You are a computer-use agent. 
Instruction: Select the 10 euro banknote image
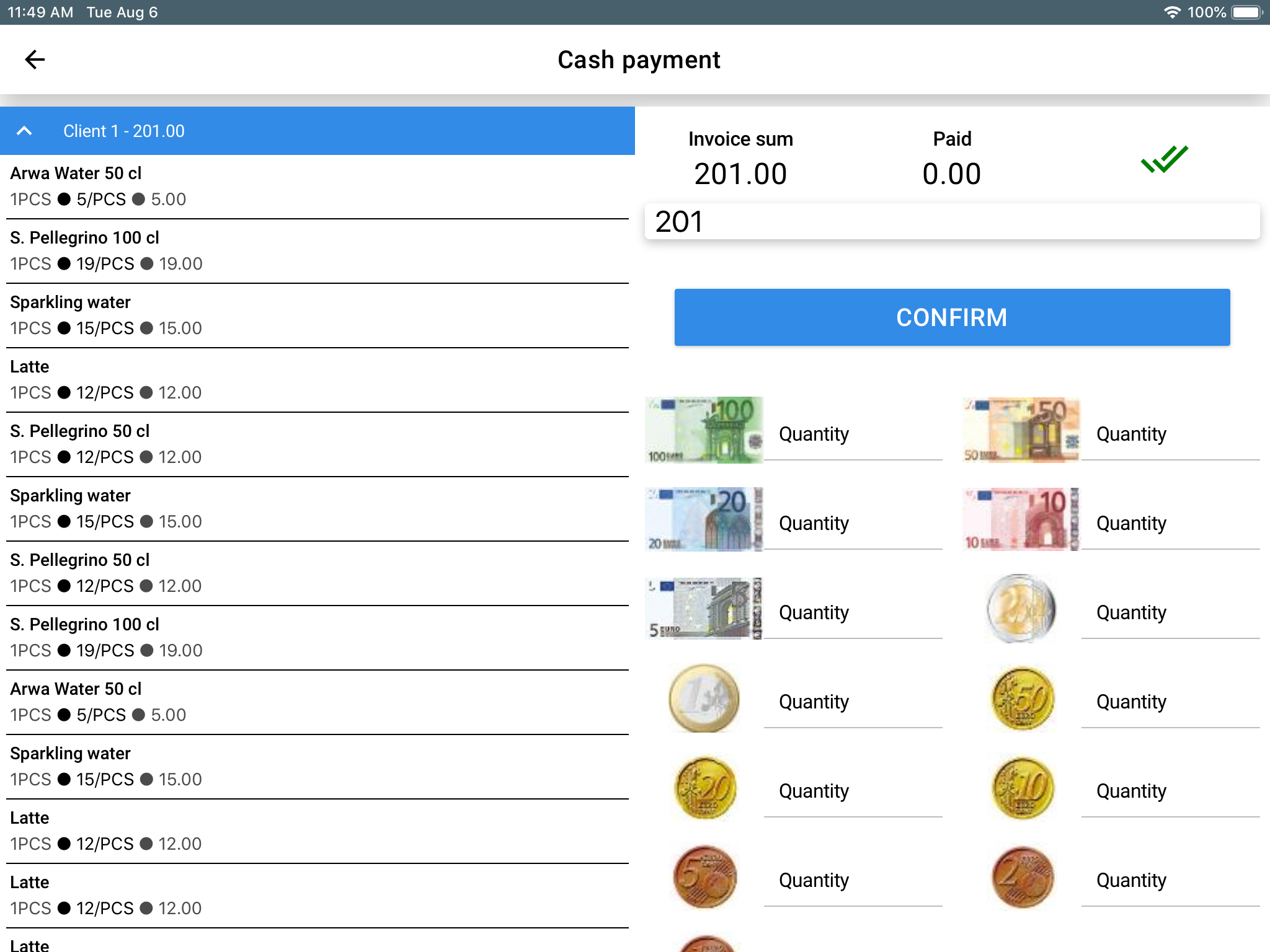pyautogui.click(x=1021, y=519)
